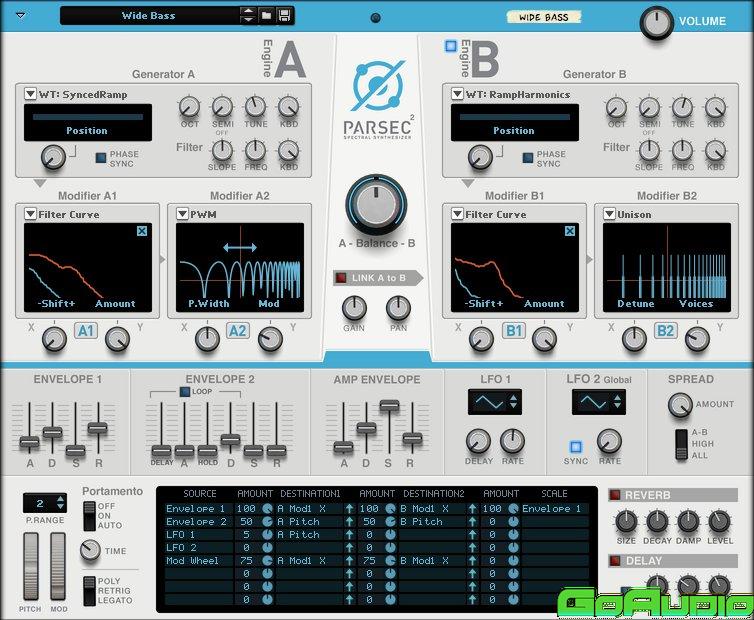Click the A2 modifier button
The height and width of the screenshot is (620, 754).
(238, 331)
